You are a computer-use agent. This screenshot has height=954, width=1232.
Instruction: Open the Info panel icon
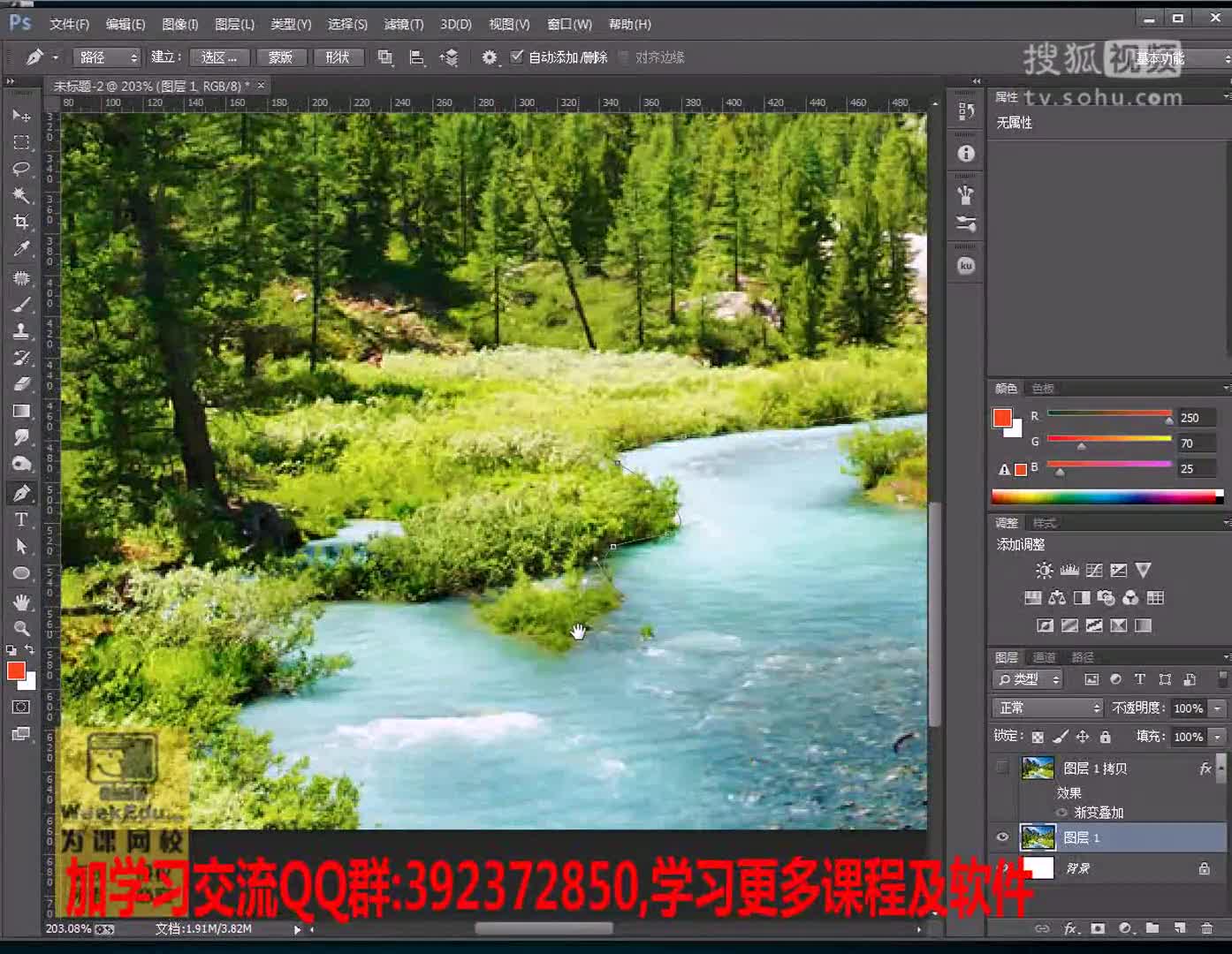coord(966,154)
